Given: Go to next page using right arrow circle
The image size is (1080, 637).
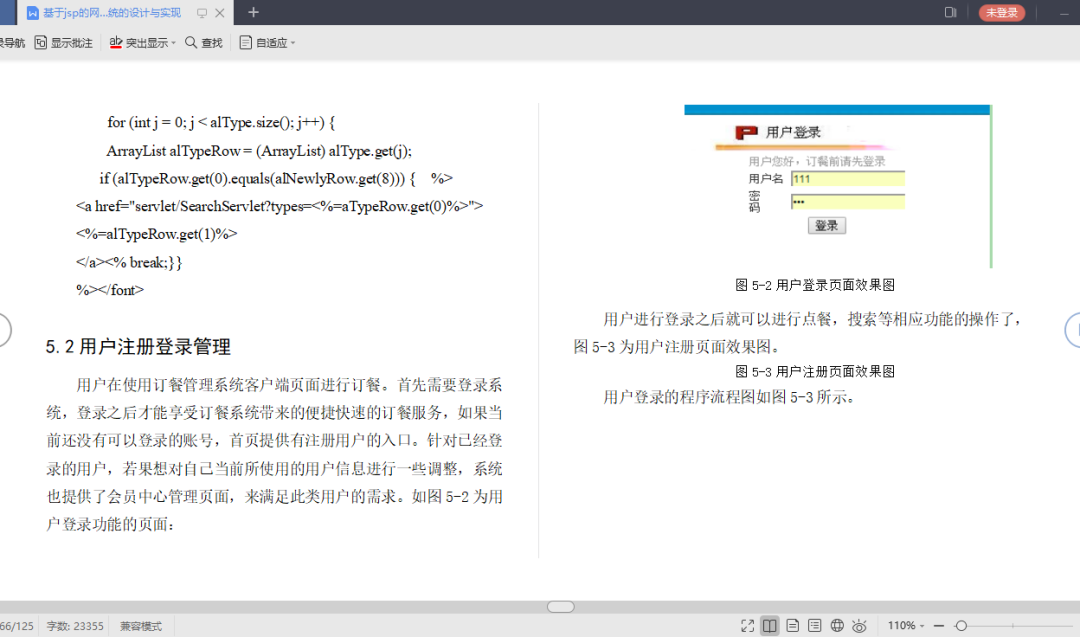Looking at the screenshot, I should pos(1073,330).
